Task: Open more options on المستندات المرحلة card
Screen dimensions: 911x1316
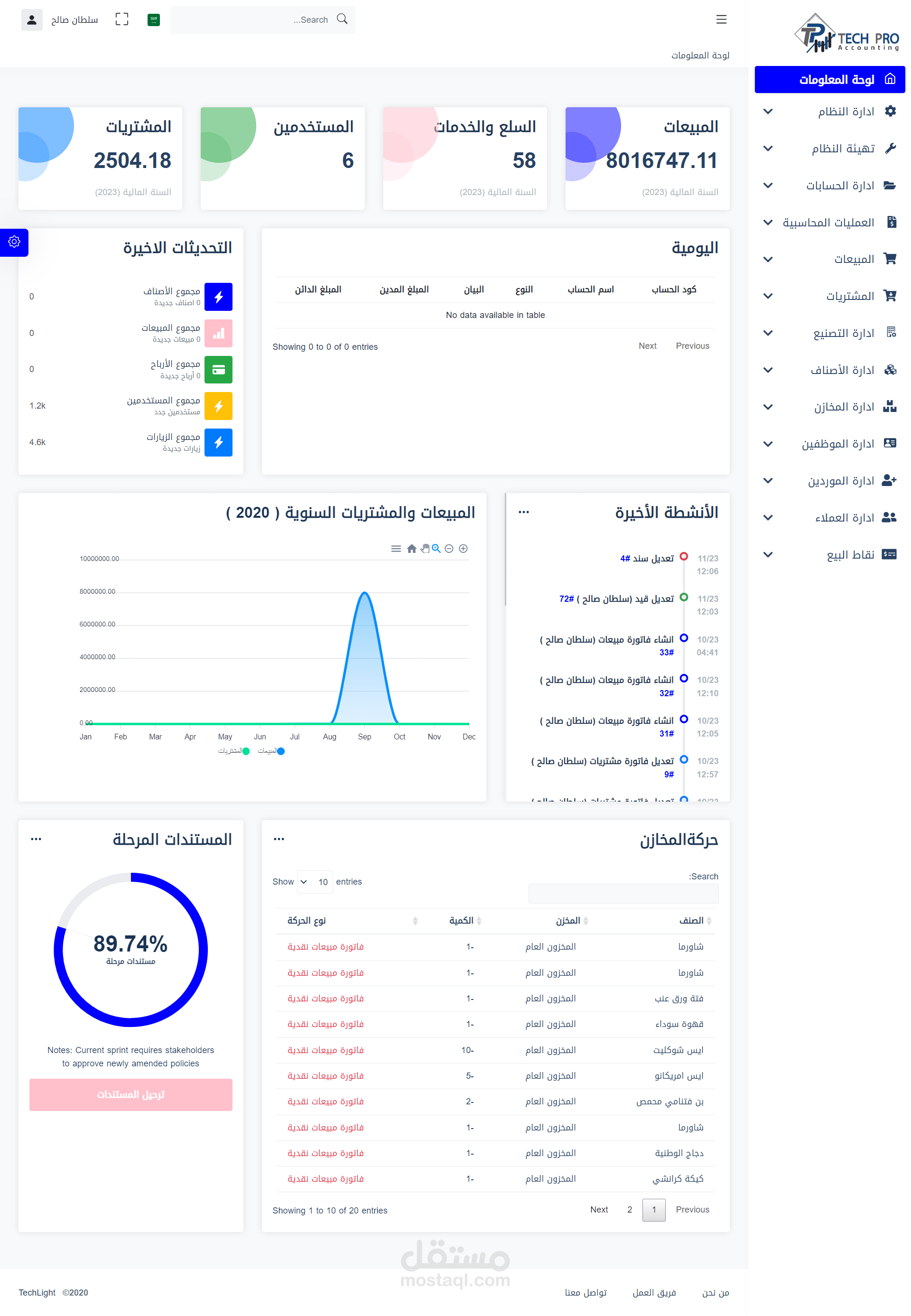Action: (x=36, y=839)
